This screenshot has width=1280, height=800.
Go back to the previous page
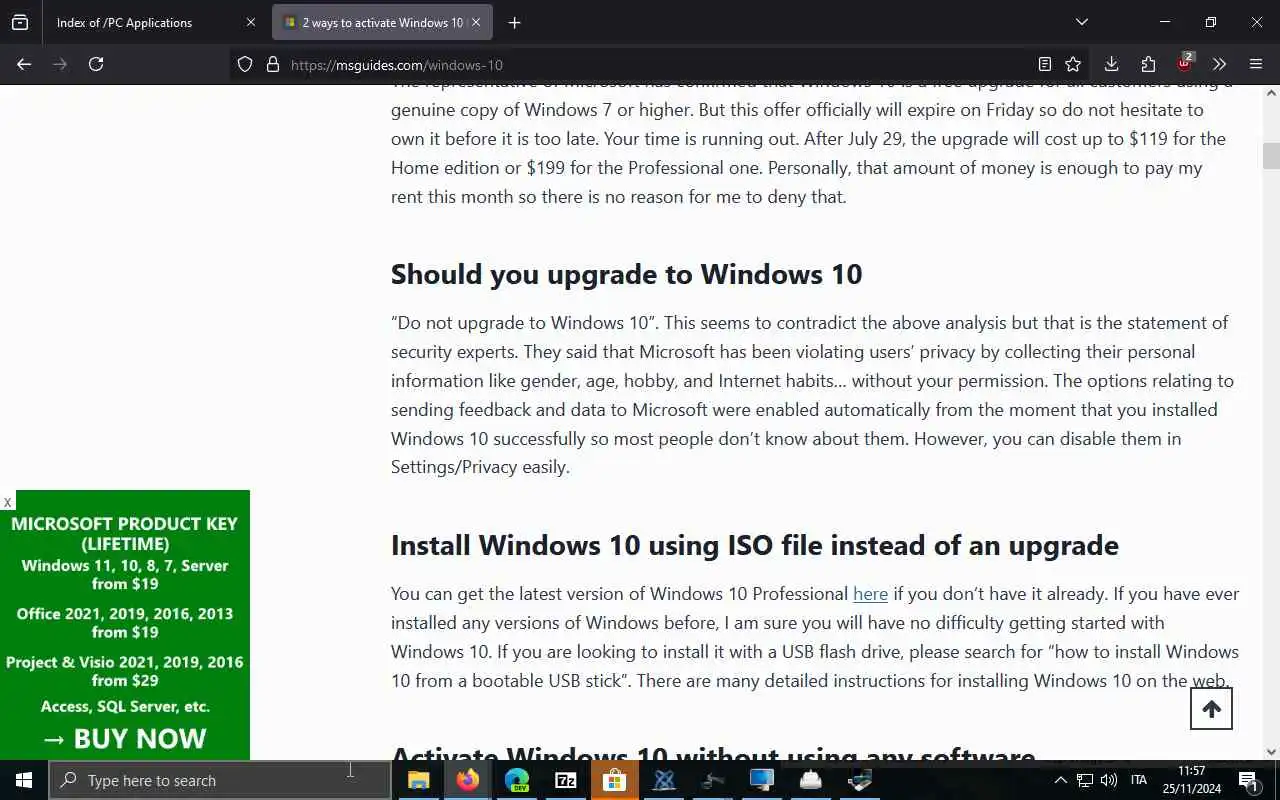[x=24, y=64]
